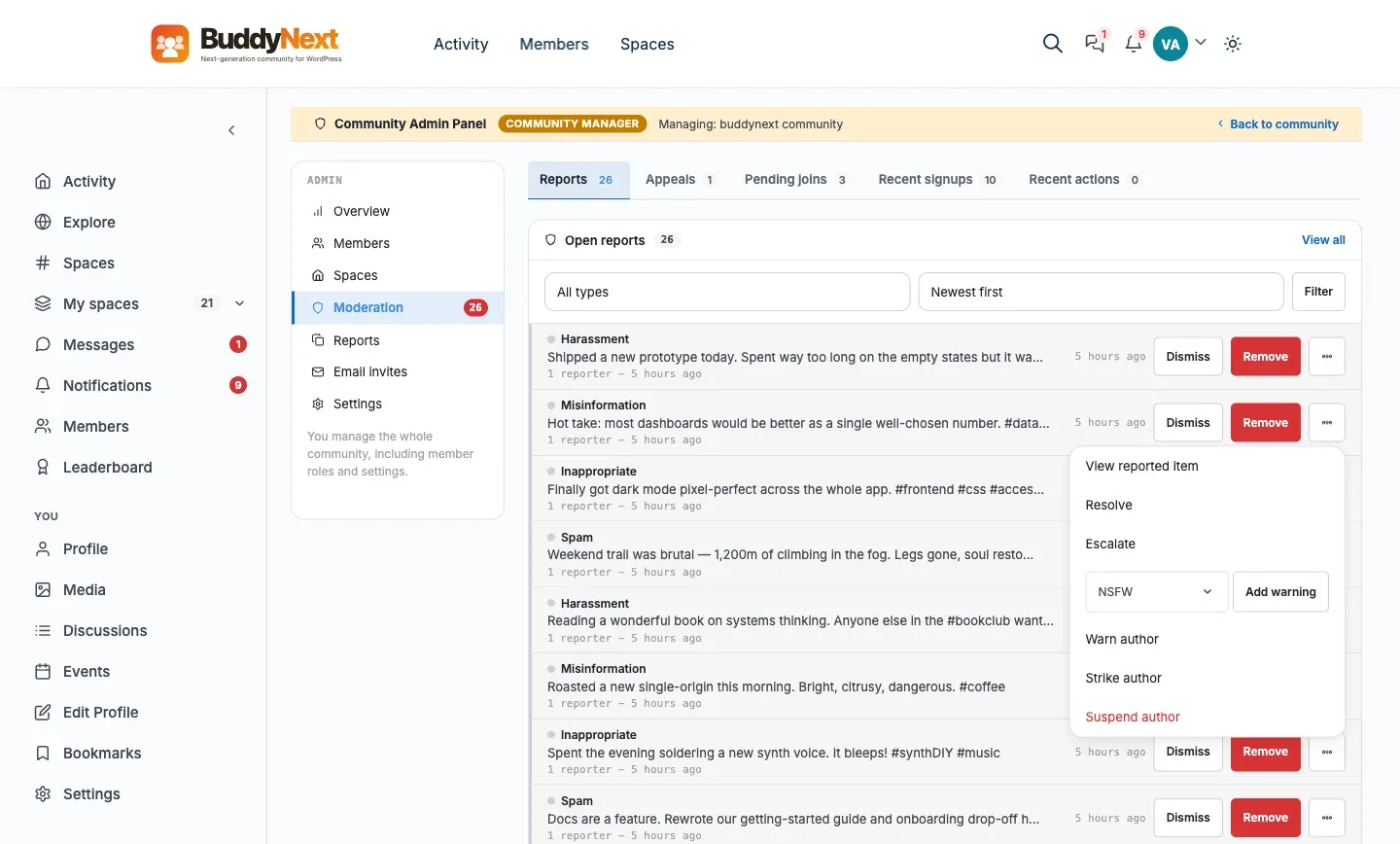Click Edit Profile pencil icon
This screenshot has height=844, width=1400.
coord(43,712)
